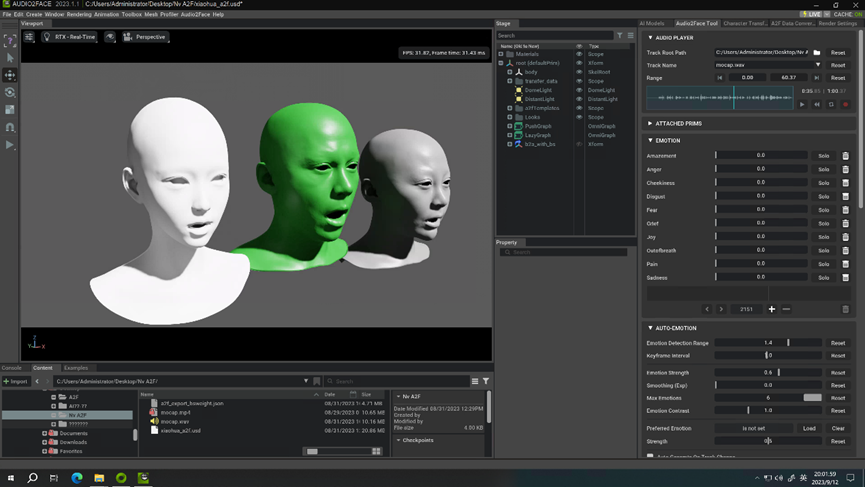Screen dimensions: 865x487
Task: Expand the Materials tree item in Stage
Action: [x=501, y=54]
